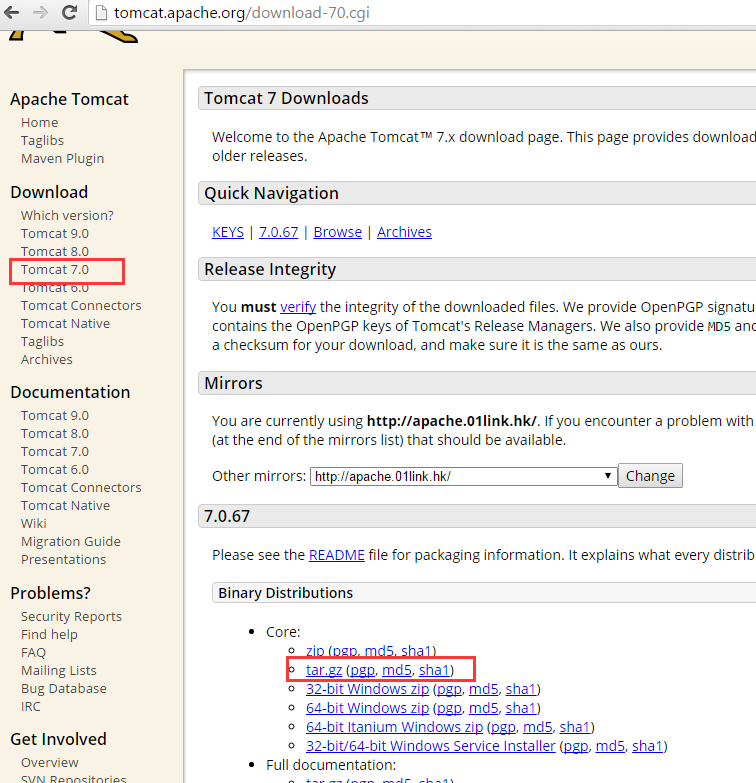Open the README file link
The height and width of the screenshot is (783, 756).
click(337, 555)
